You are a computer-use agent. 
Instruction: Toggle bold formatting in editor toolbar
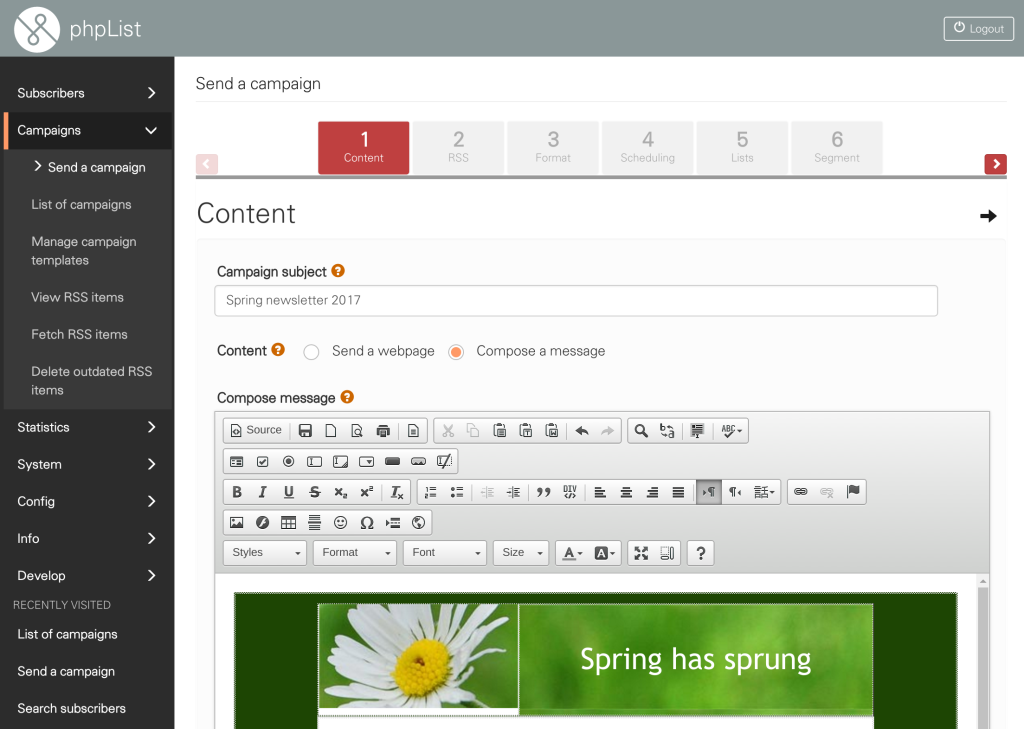point(237,492)
